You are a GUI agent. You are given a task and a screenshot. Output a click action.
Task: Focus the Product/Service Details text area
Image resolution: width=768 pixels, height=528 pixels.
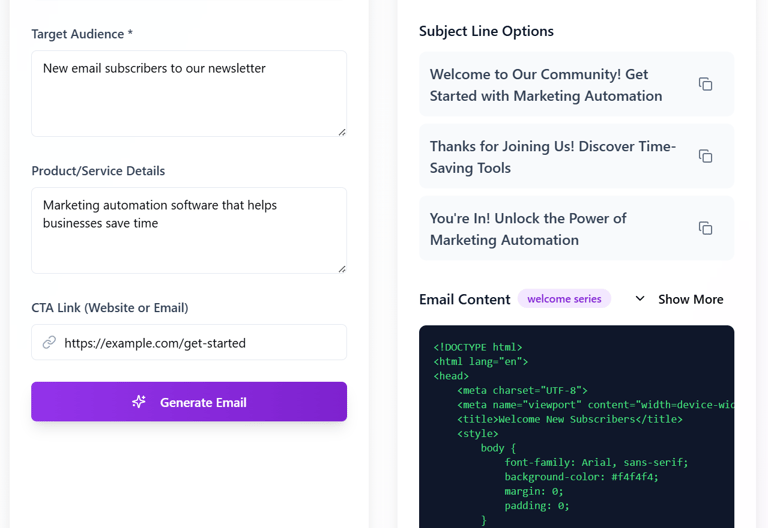188,238
